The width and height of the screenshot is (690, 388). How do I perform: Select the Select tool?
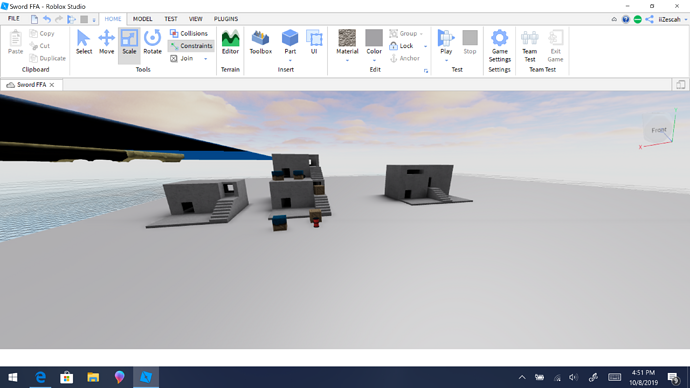84,43
